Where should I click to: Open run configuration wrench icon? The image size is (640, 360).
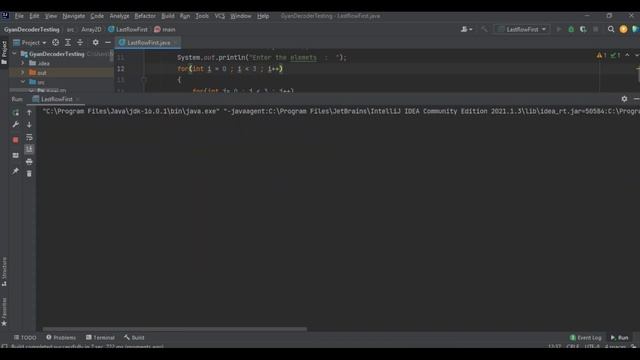(16, 124)
